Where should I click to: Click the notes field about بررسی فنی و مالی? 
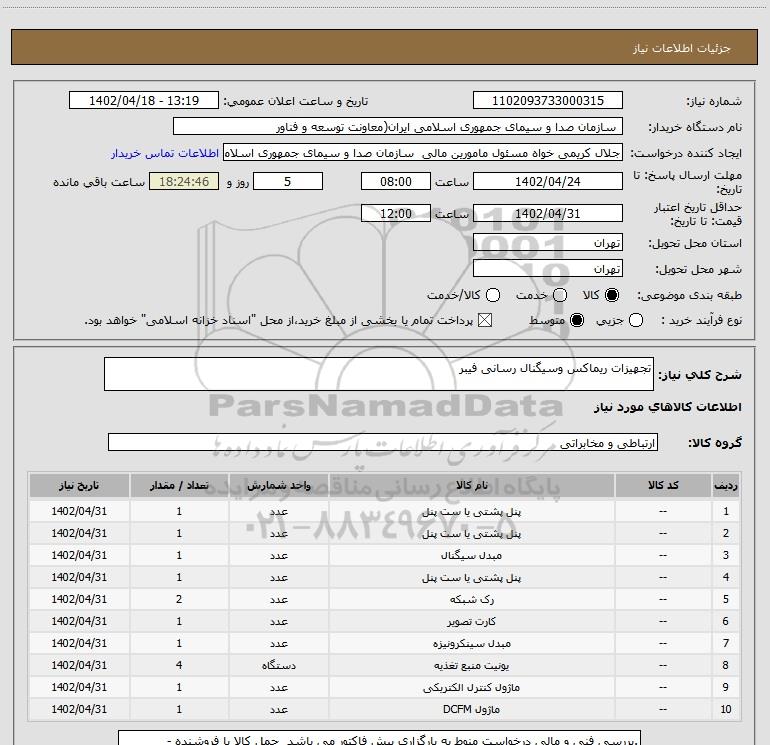click(x=379, y=738)
